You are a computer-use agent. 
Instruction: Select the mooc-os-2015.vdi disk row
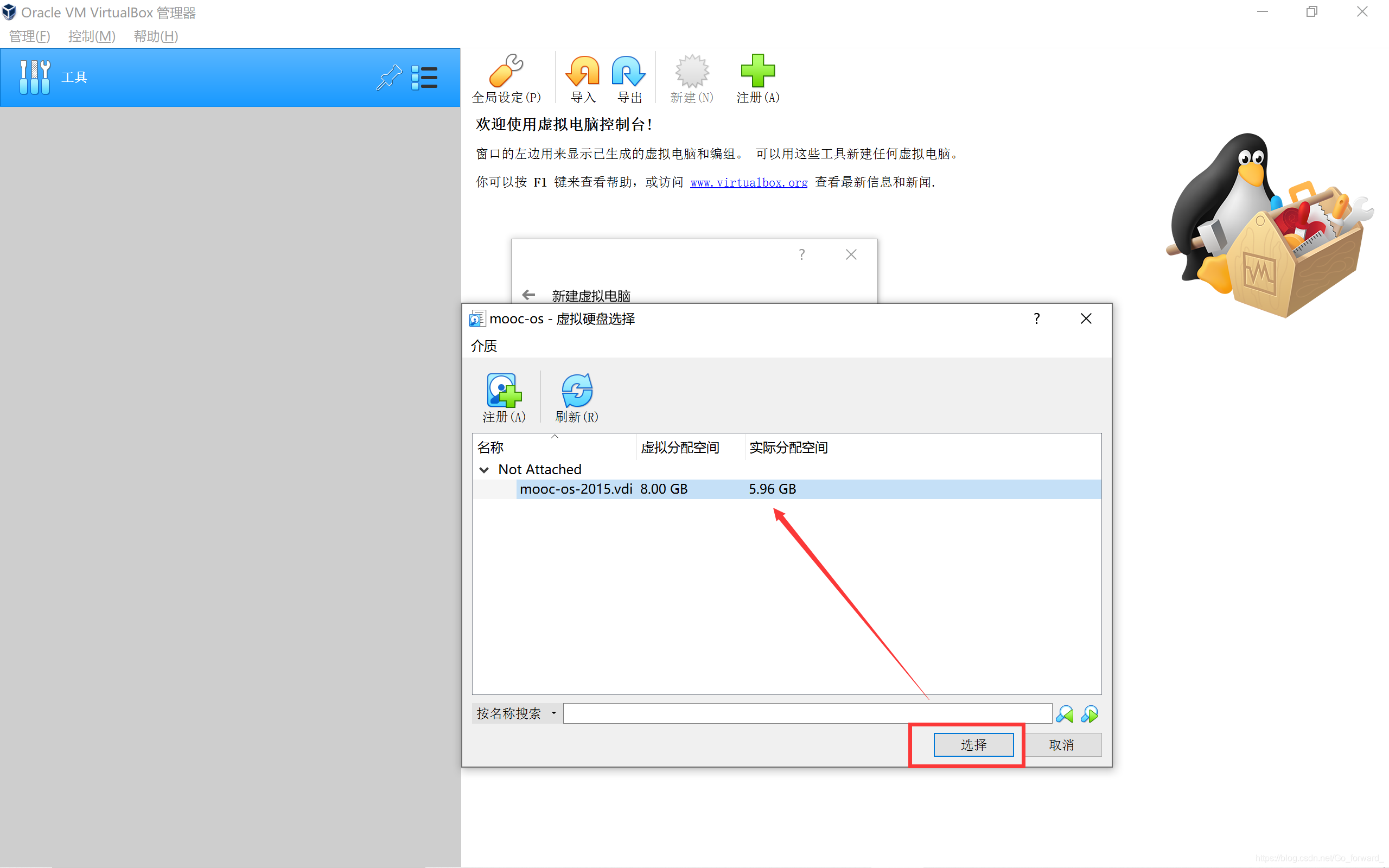coord(787,489)
